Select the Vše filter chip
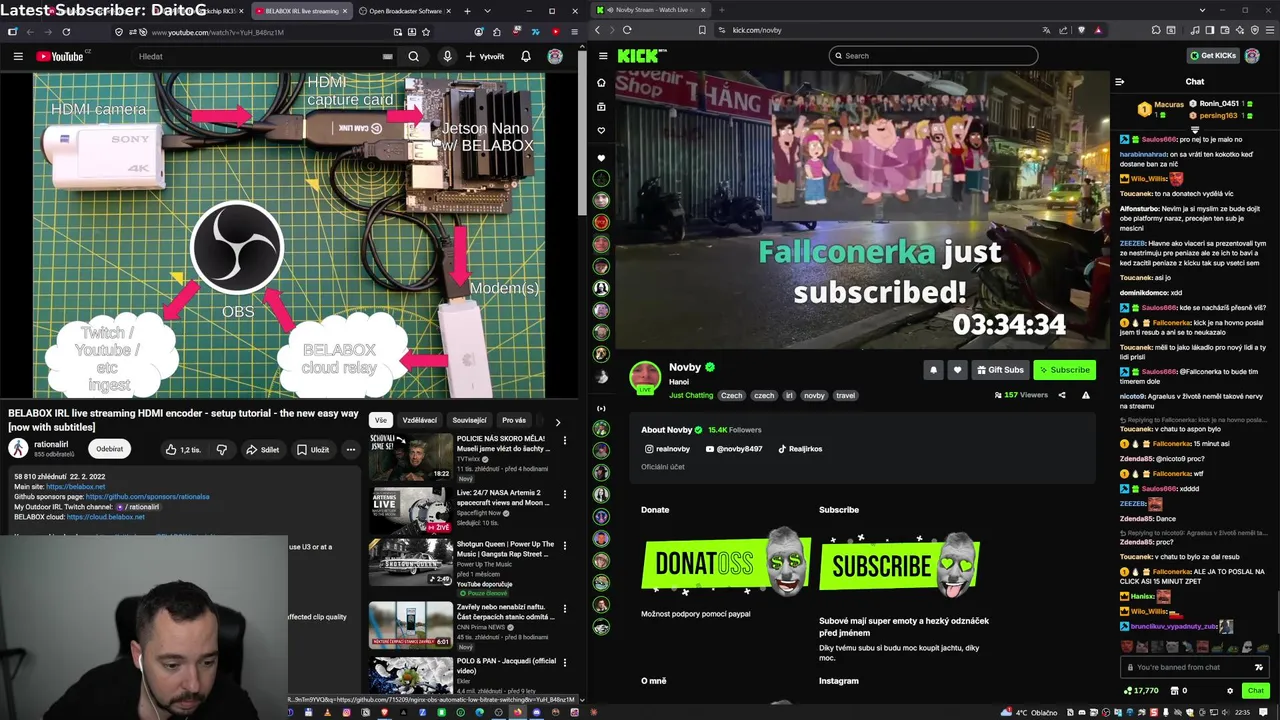Viewport: 1280px width, 720px height. click(380, 420)
